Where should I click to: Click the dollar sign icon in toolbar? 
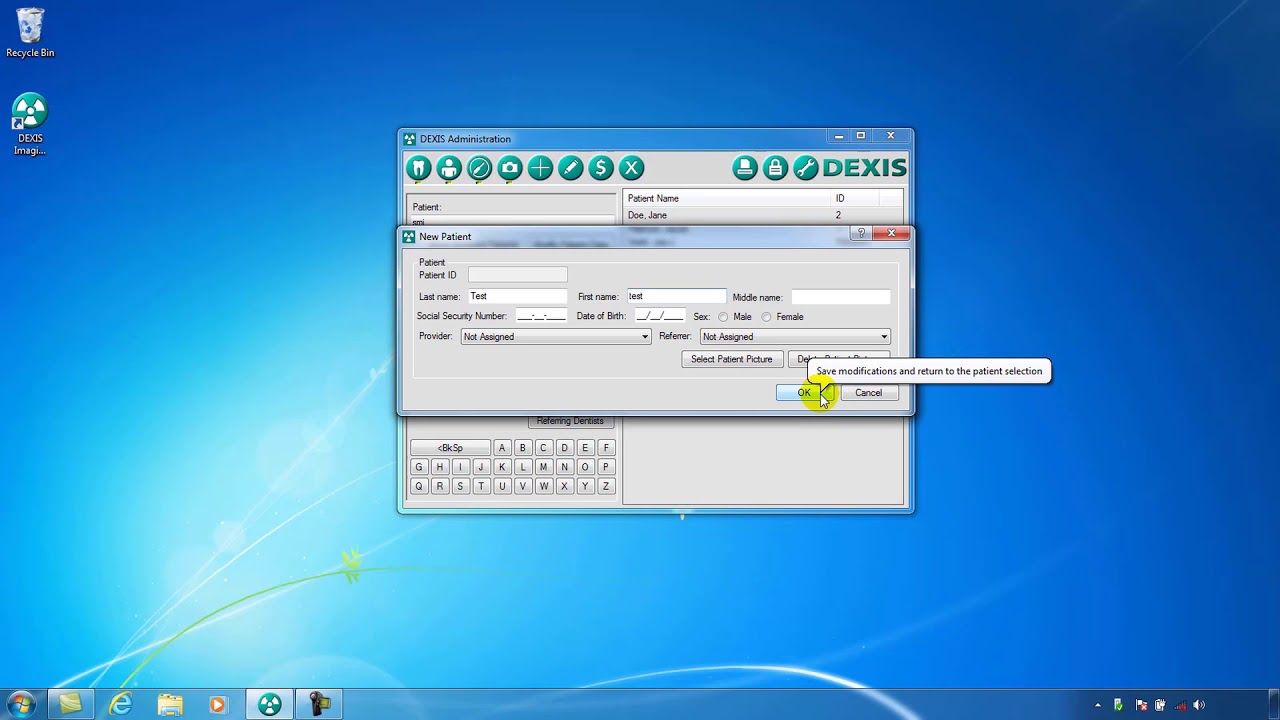(x=601, y=168)
